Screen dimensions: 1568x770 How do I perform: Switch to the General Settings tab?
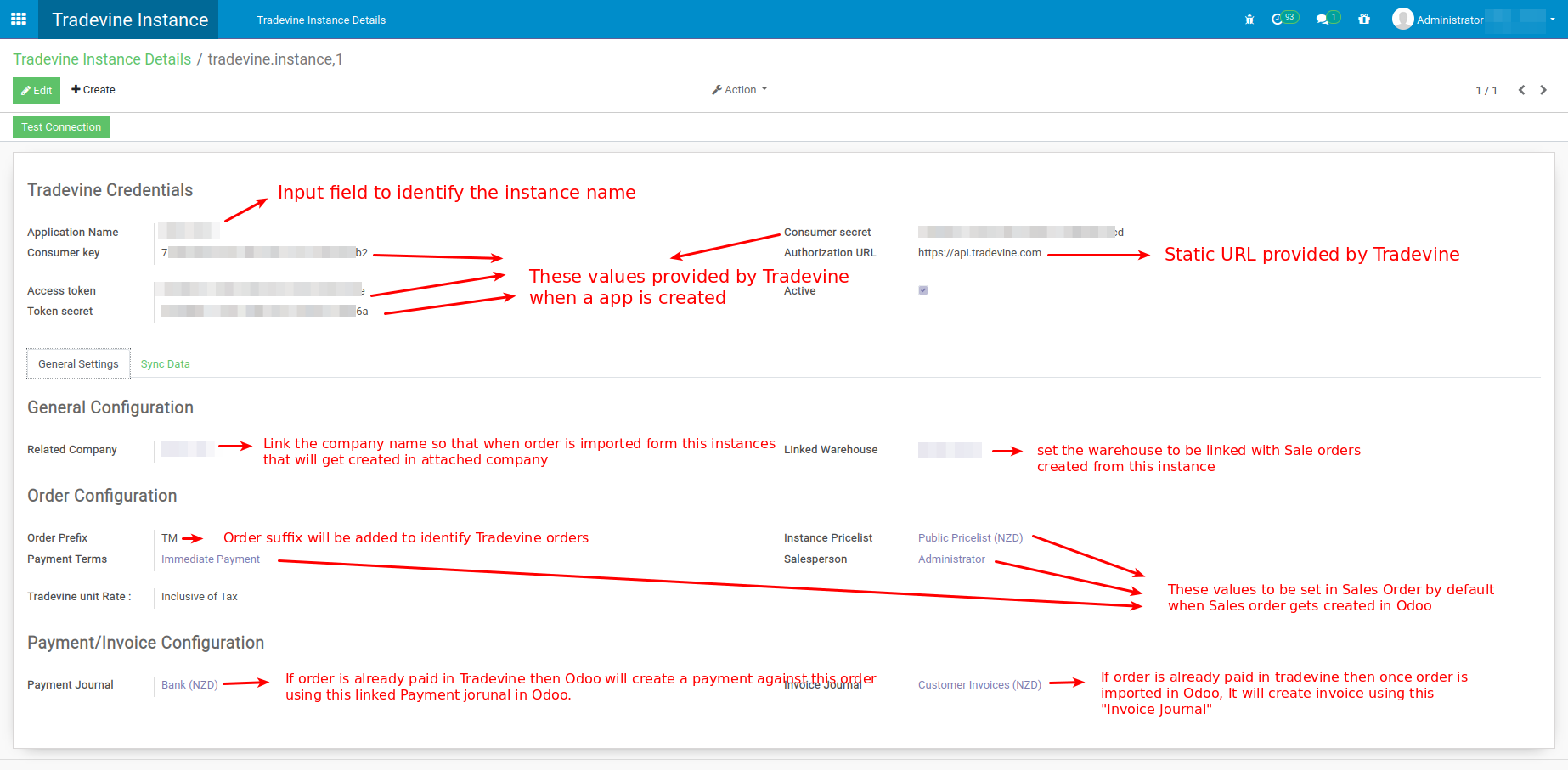[x=78, y=363]
